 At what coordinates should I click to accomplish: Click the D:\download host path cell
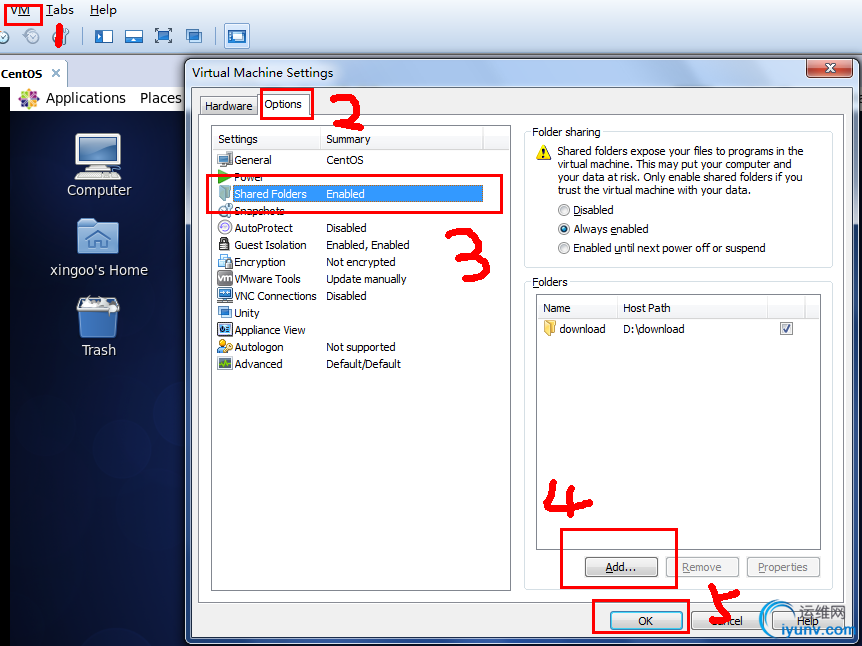coord(654,329)
